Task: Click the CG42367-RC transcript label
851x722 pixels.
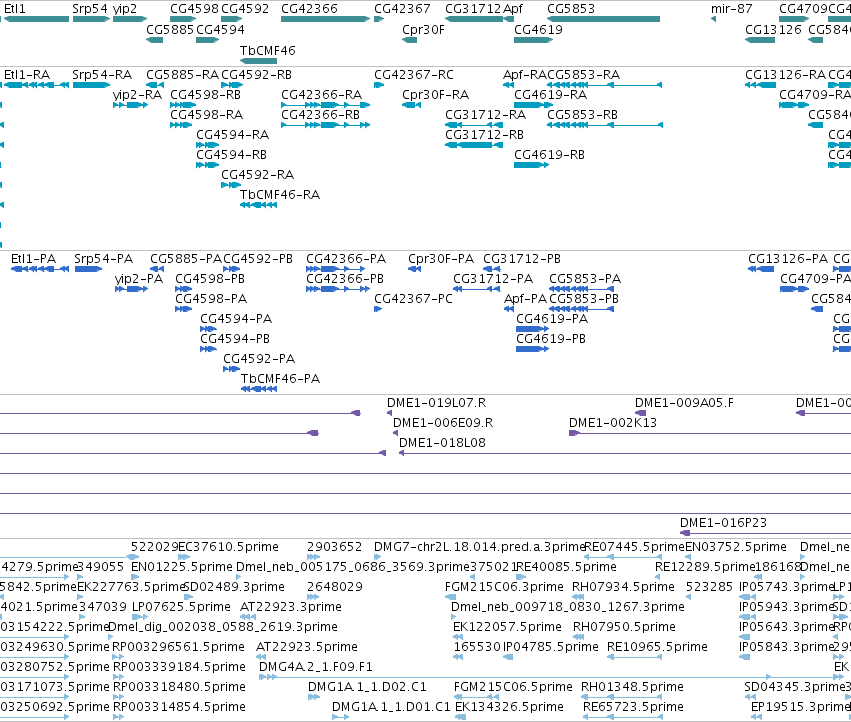Action: 414,74
